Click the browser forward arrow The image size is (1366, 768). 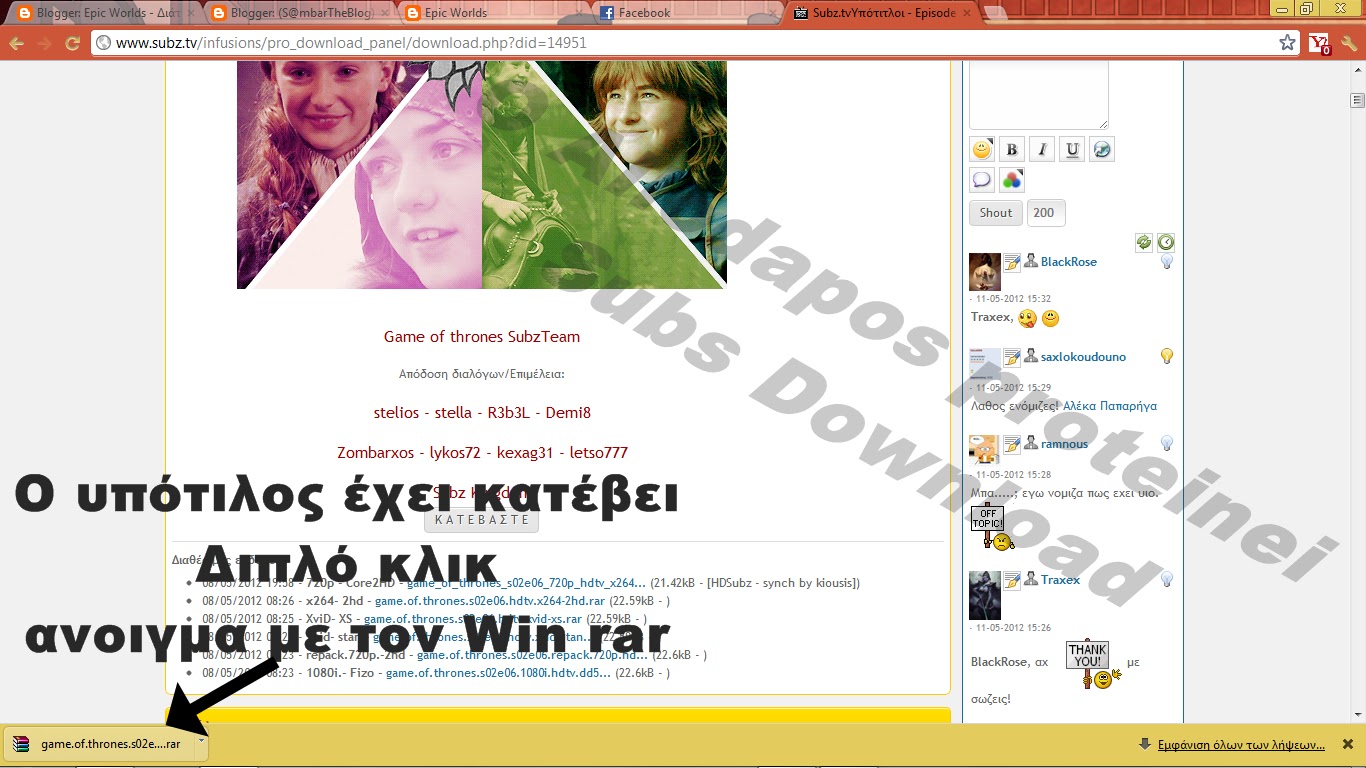[x=44, y=43]
